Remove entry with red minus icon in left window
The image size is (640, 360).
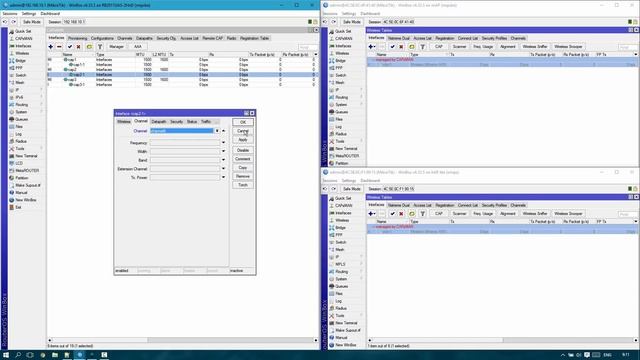pos(59,47)
